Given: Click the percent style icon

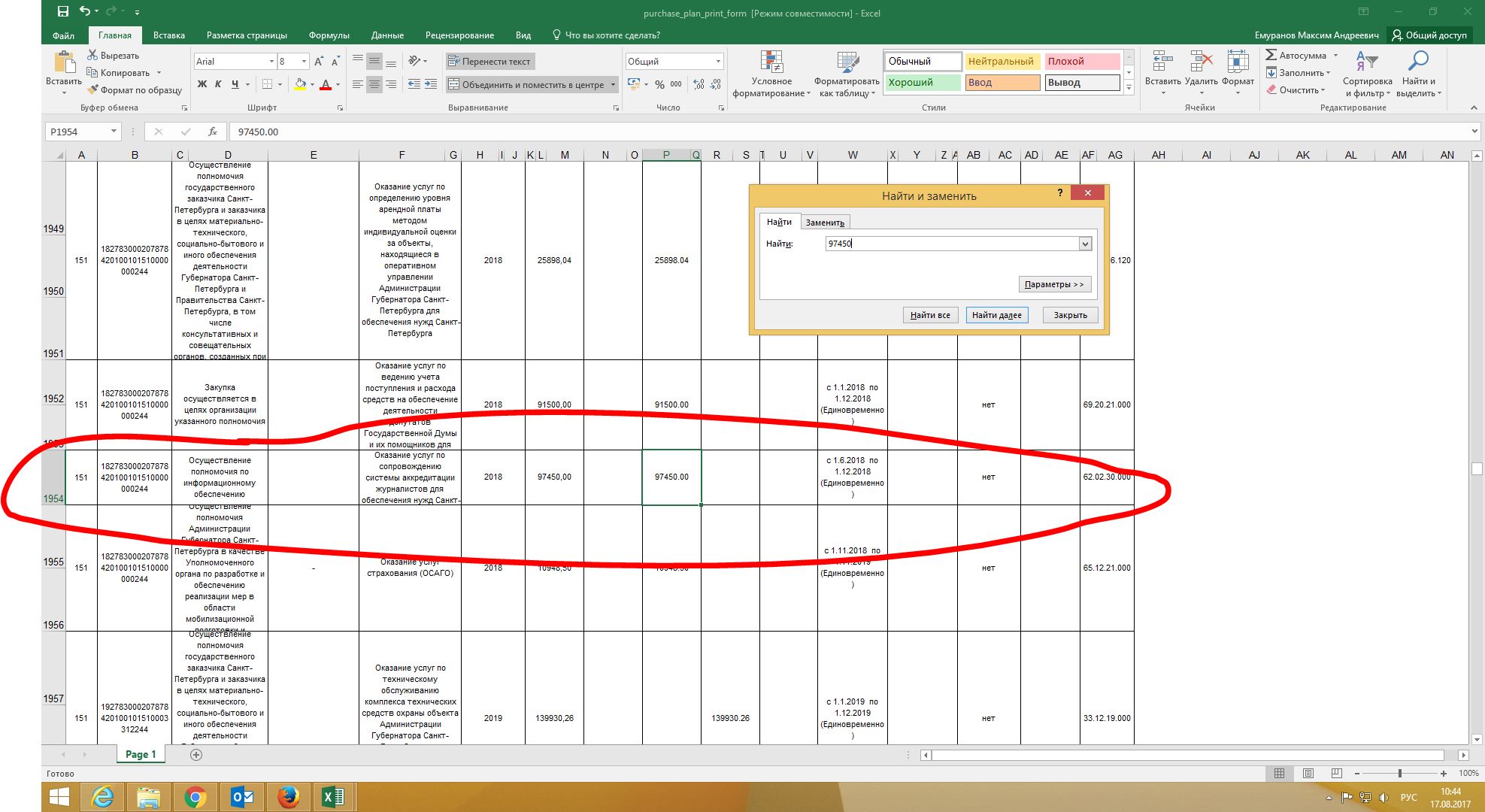Looking at the screenshot, I should point(659,84).
